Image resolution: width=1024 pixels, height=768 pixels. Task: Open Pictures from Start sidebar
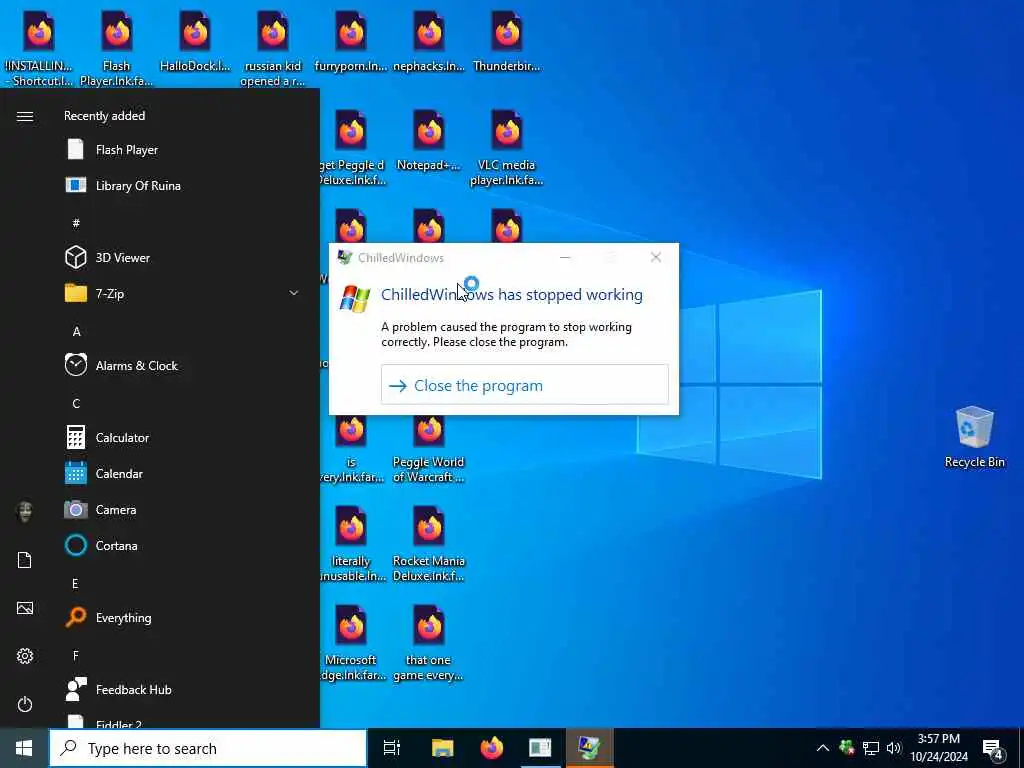(x=25, y=608)
